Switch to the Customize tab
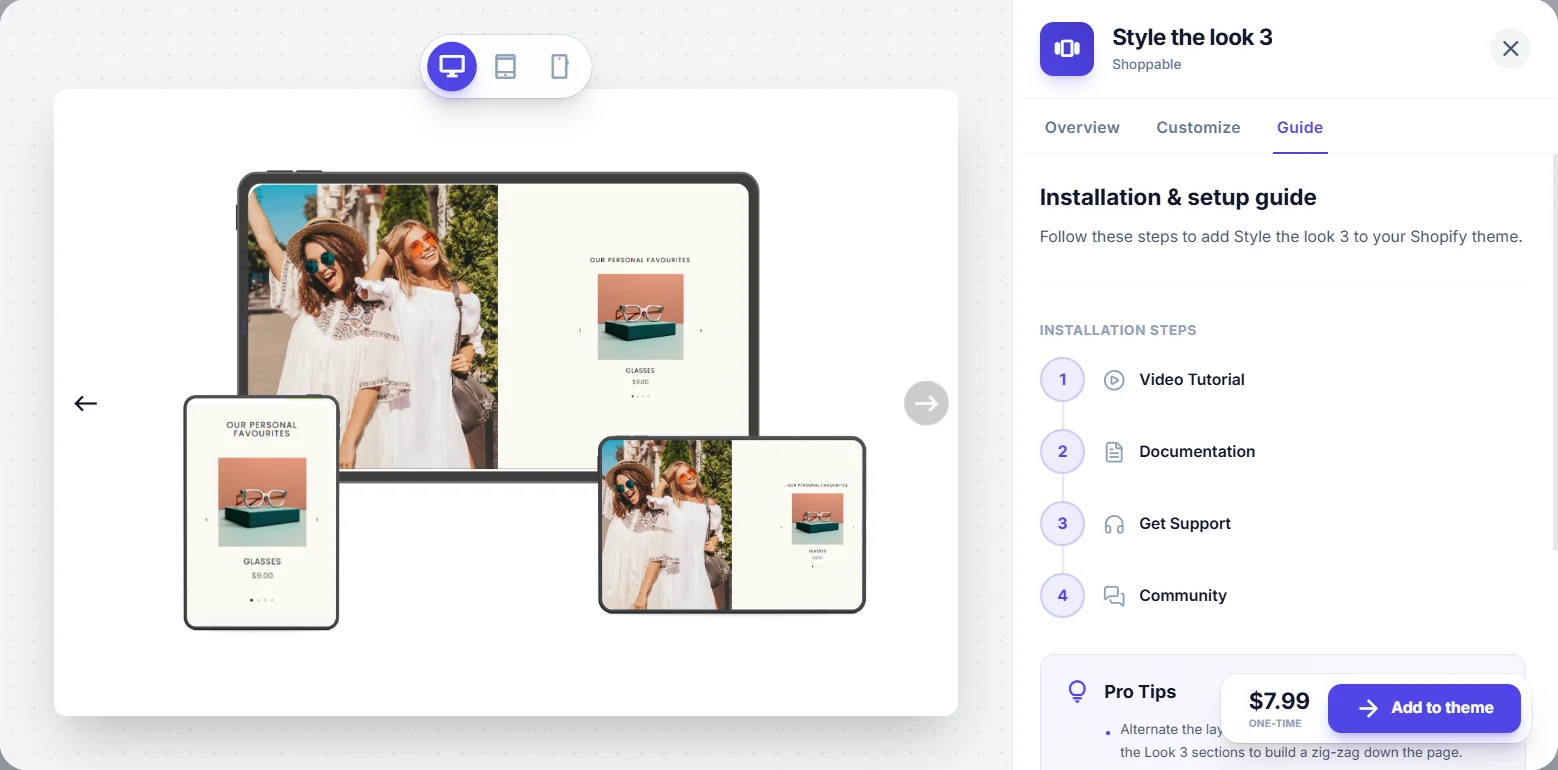The image size is (1558, 770). [x=1198, y=128]
